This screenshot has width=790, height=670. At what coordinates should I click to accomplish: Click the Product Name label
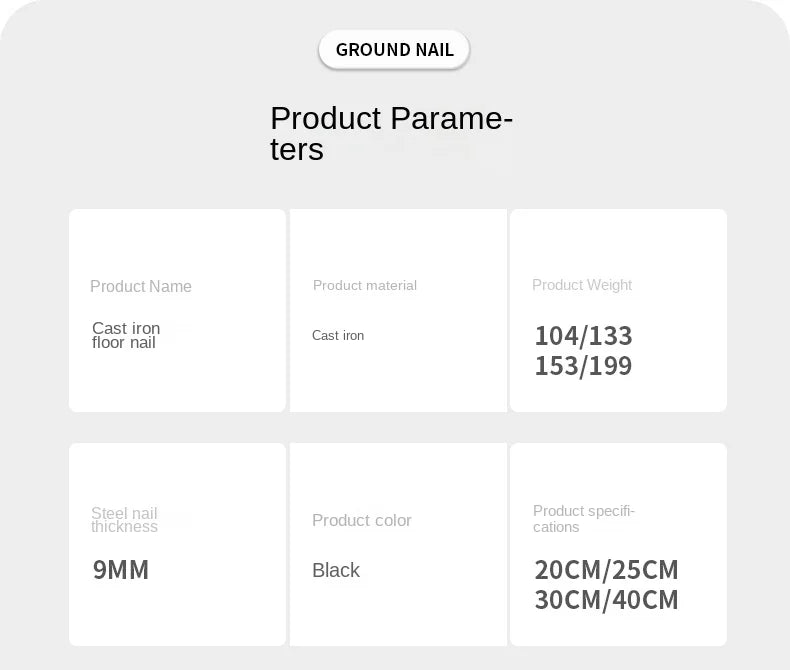(141, 286)
